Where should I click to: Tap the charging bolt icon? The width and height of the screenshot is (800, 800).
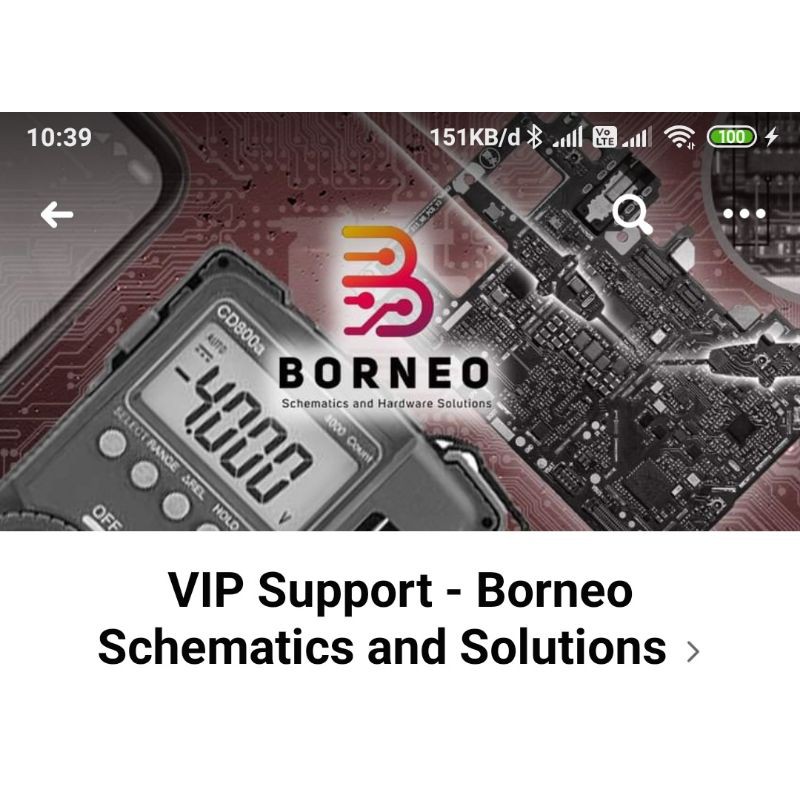pyautogui.click(x=771, y=137)
